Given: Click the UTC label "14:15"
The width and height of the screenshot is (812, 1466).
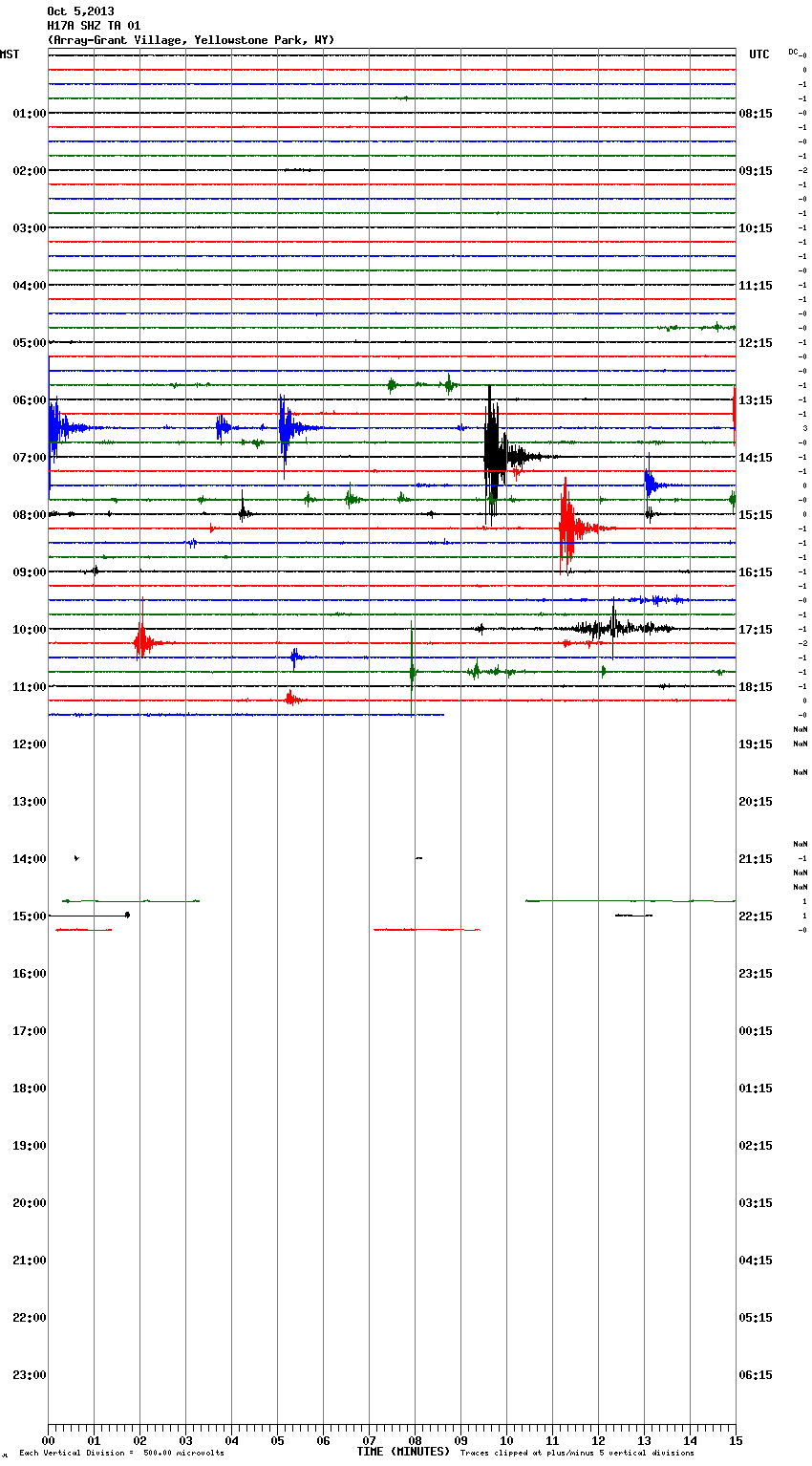Looking at the screenshot, I should tap(756, 458).
